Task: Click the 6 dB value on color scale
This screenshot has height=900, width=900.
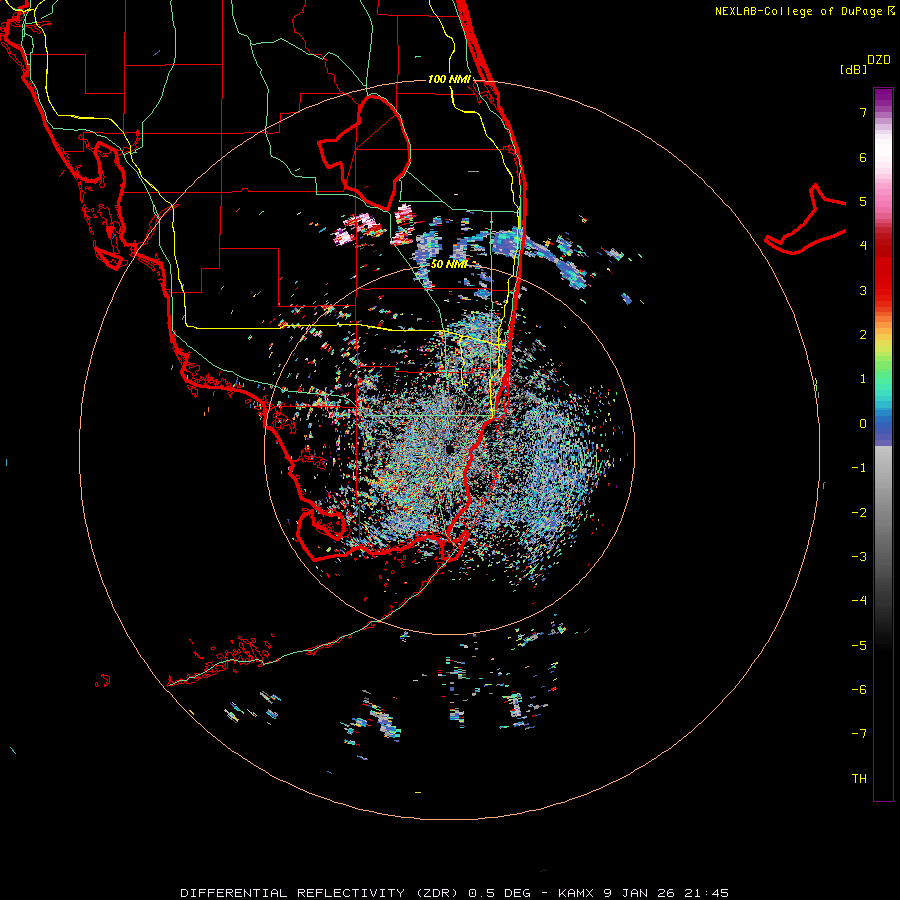Action: 863,157
